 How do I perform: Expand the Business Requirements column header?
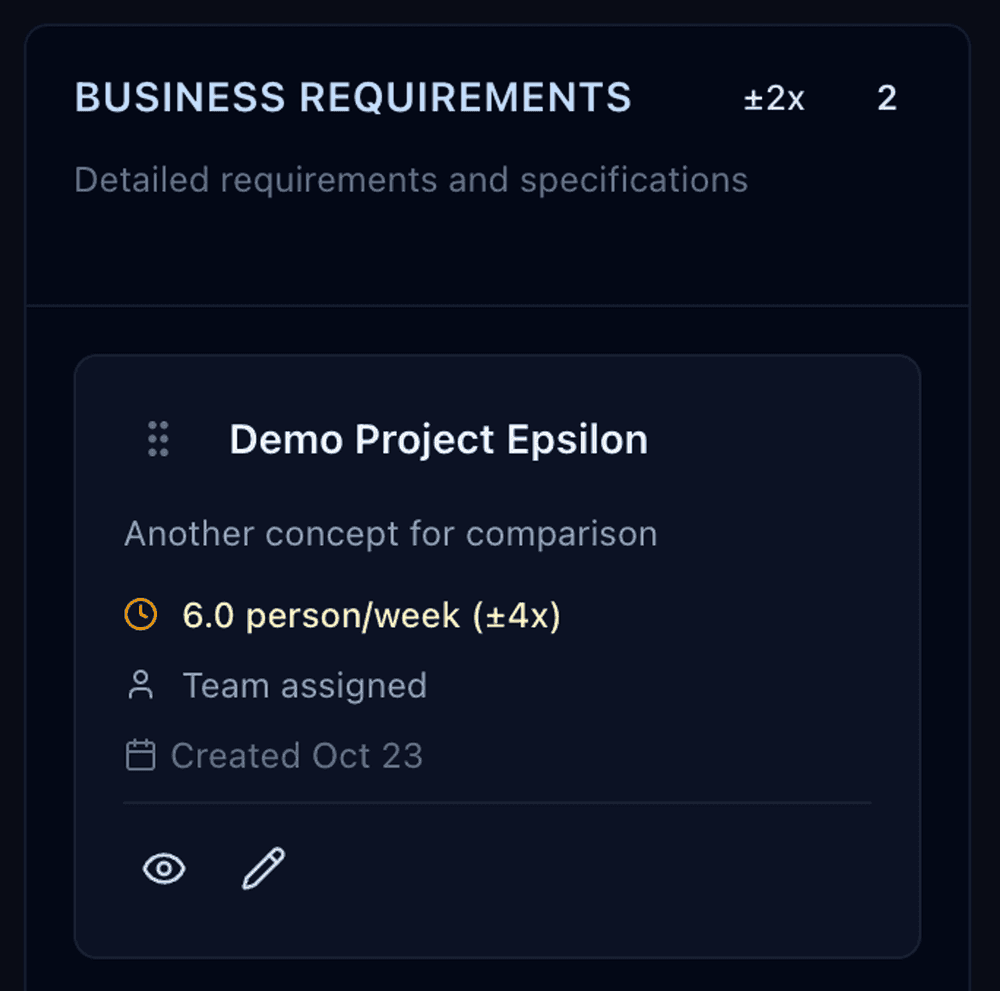click(x=353, y=97)
